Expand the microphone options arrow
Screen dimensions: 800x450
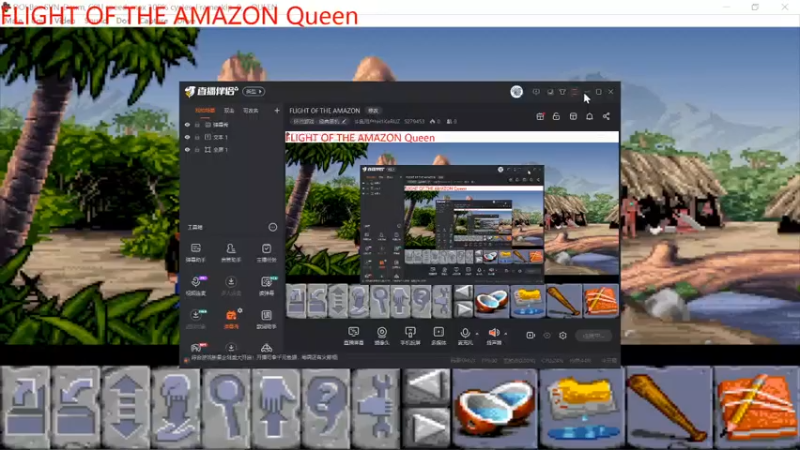[x=477, y=334]
